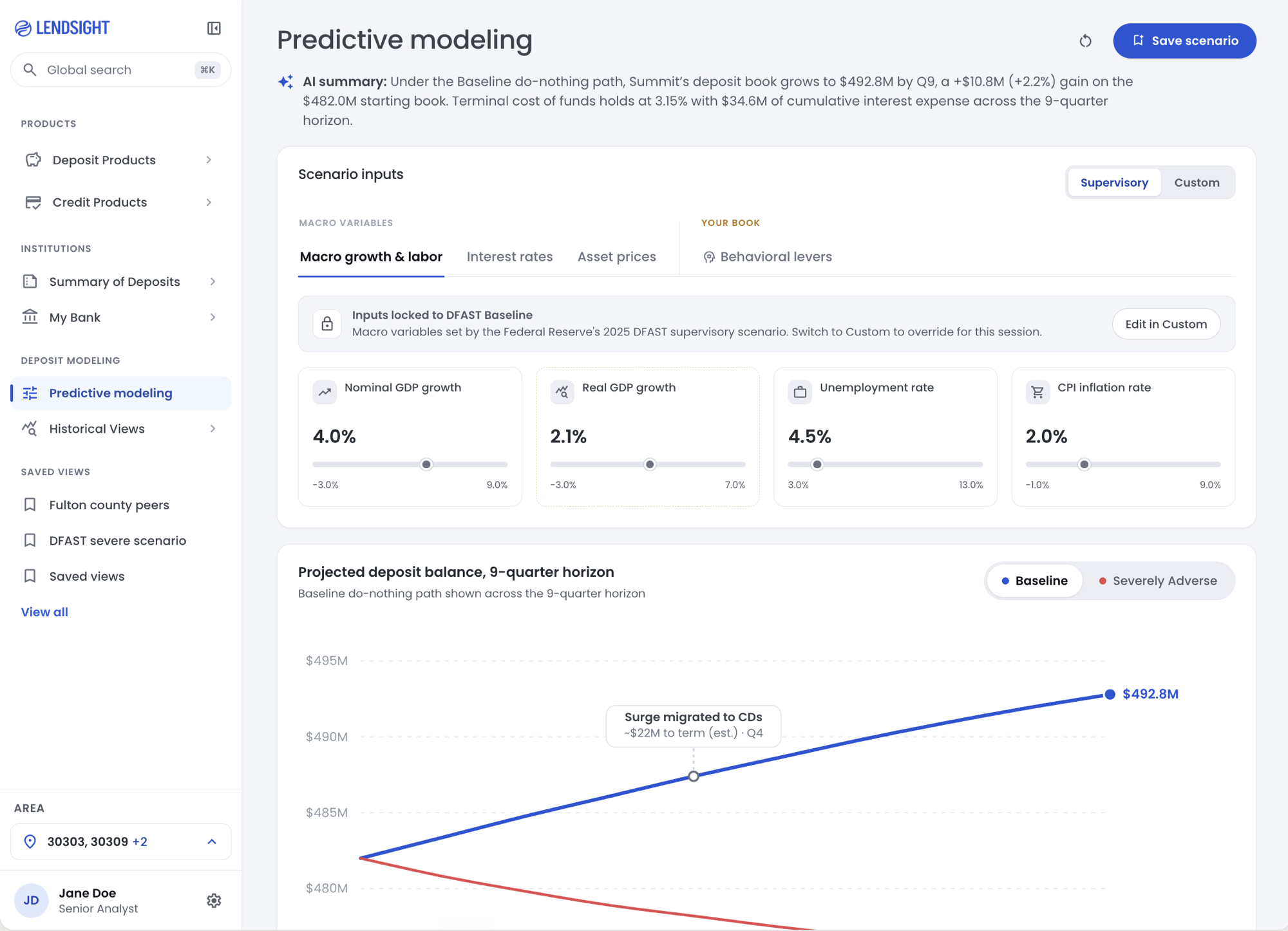1288x931 pixels.
Task: Click the Global search input field
Action: (x=121, y=70)
